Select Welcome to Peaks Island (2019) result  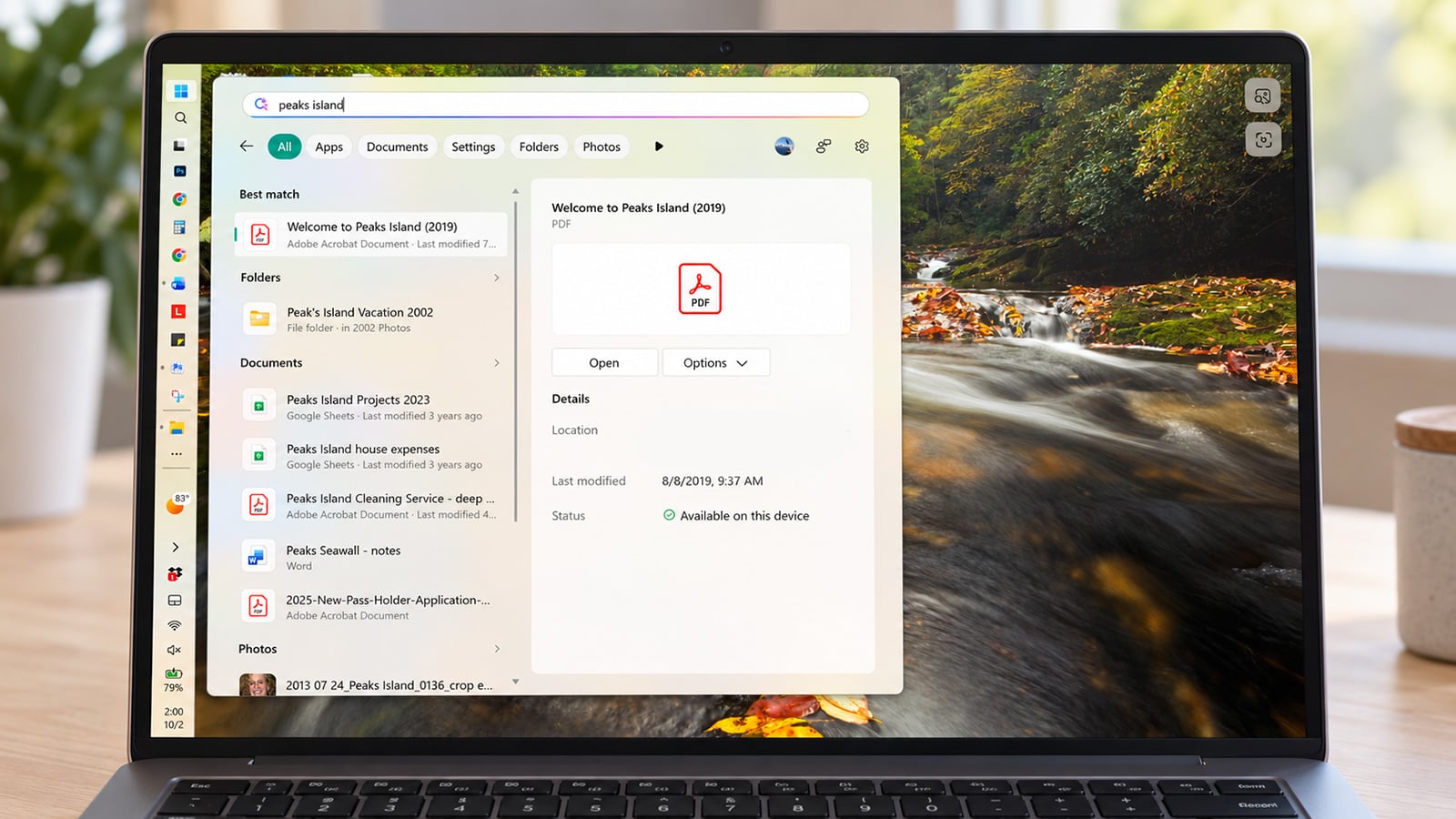pyautogui.click(x=371, y=235)
